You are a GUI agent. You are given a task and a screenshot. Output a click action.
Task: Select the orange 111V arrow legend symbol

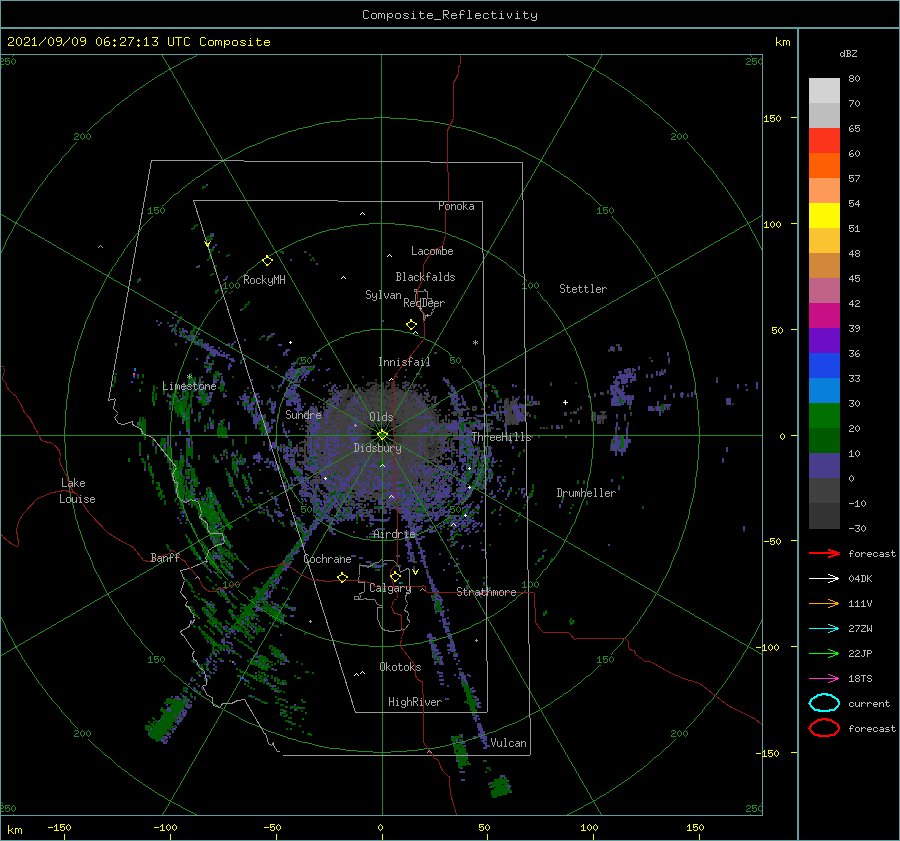824,603
